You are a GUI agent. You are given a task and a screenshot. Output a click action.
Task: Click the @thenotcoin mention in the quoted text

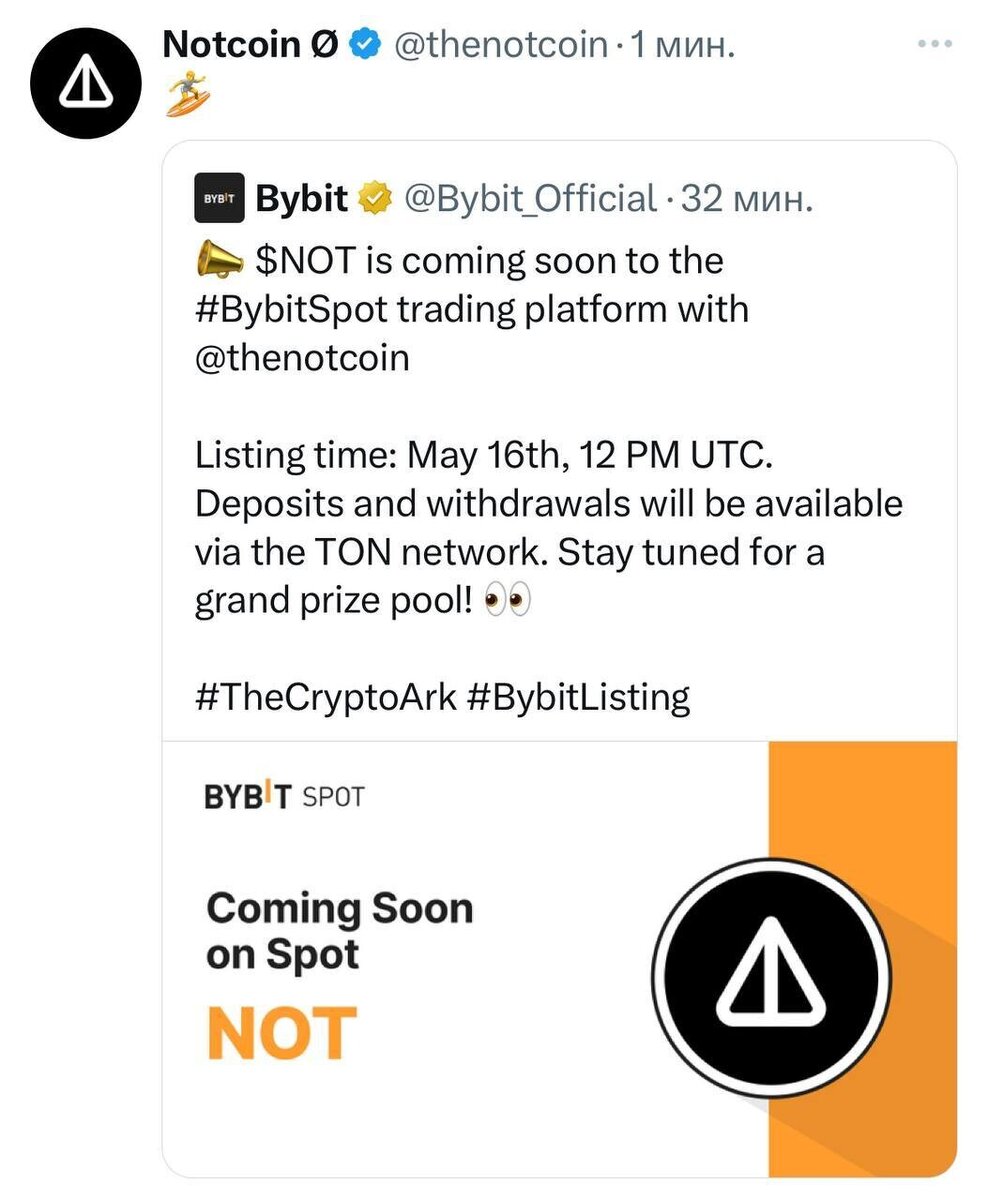pyautogui.click(x=302, y=358)
